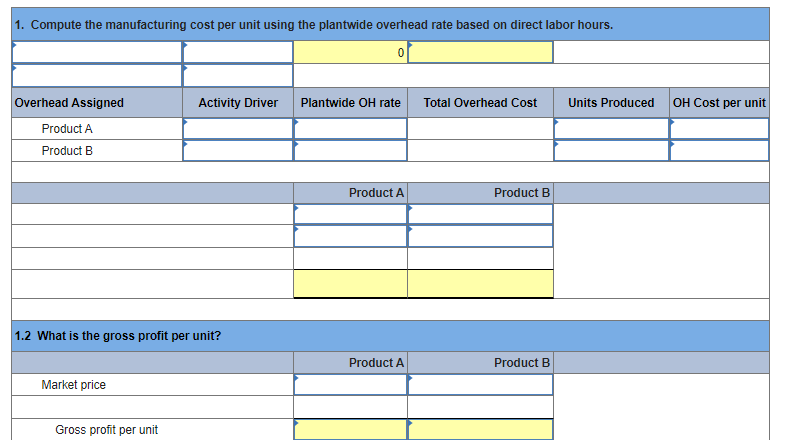Select Product A Units Produced cell

[611, 129]
